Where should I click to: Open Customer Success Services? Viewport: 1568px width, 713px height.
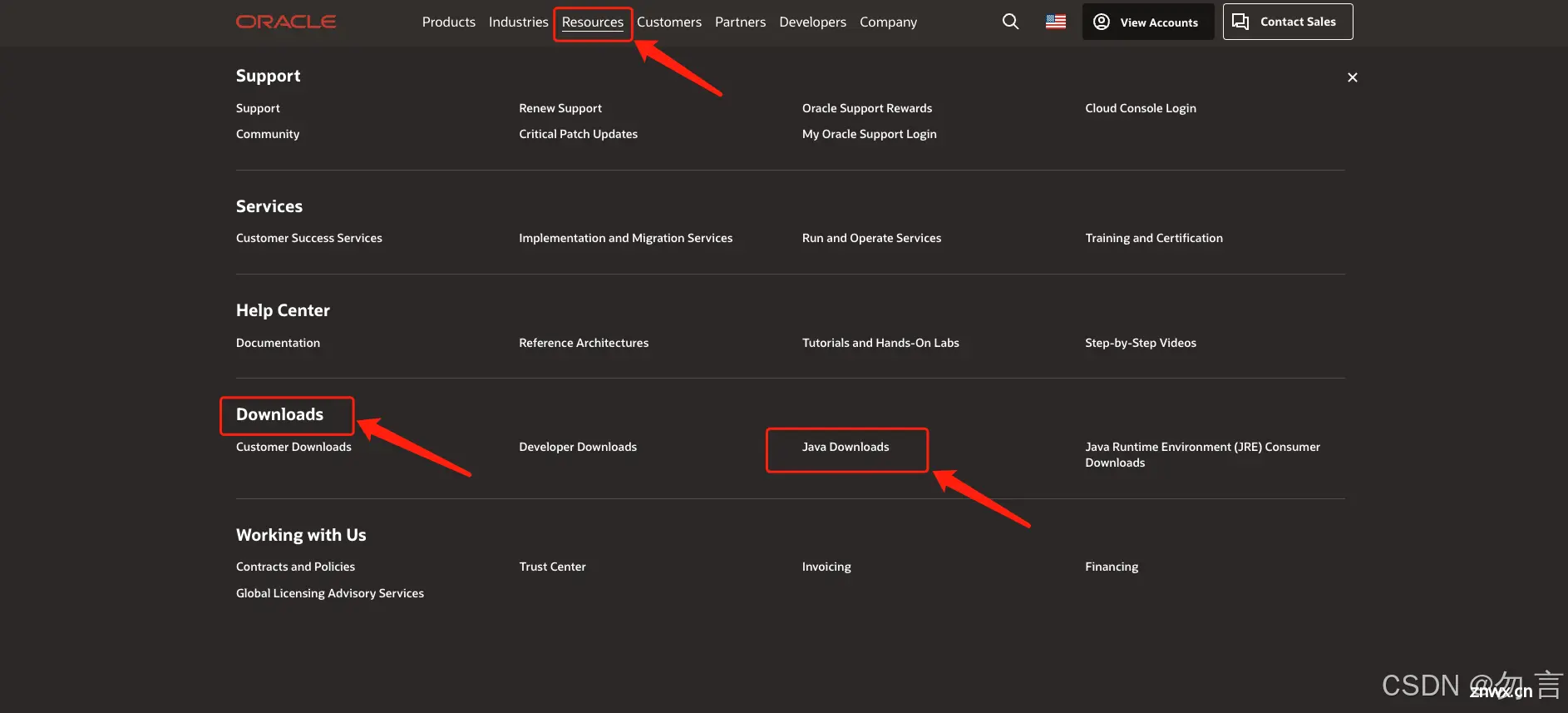coord(309,238)
